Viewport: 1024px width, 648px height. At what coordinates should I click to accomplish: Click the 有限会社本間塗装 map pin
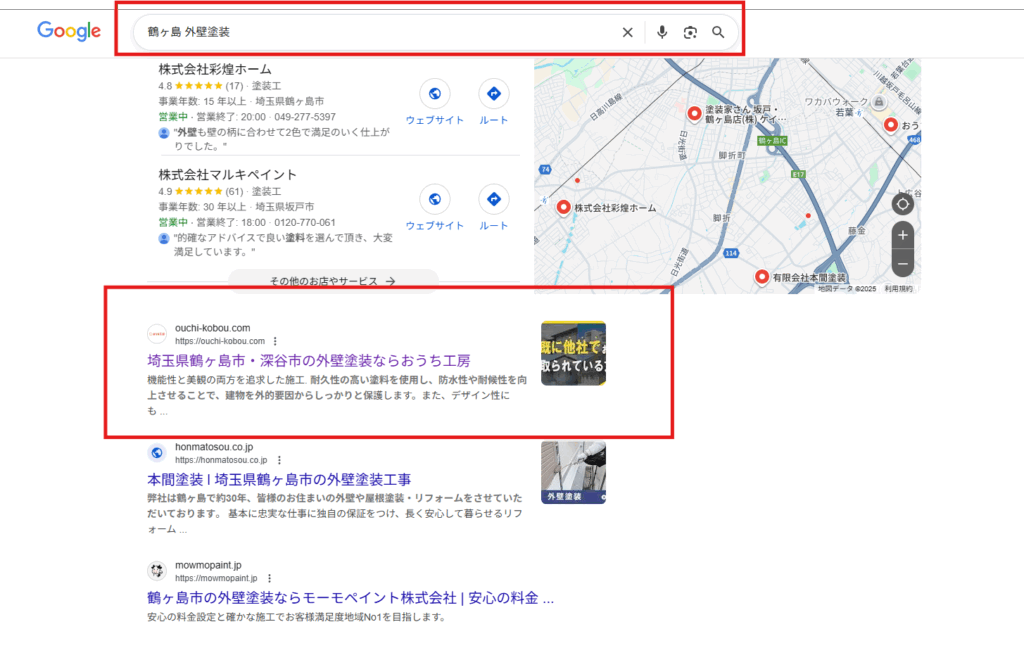click(x=762, y=276)
